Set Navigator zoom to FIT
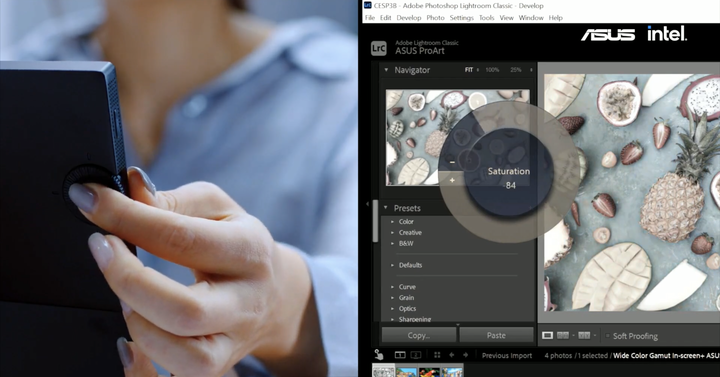This screenshot has width=720, height=377. (x=469, y=70)
